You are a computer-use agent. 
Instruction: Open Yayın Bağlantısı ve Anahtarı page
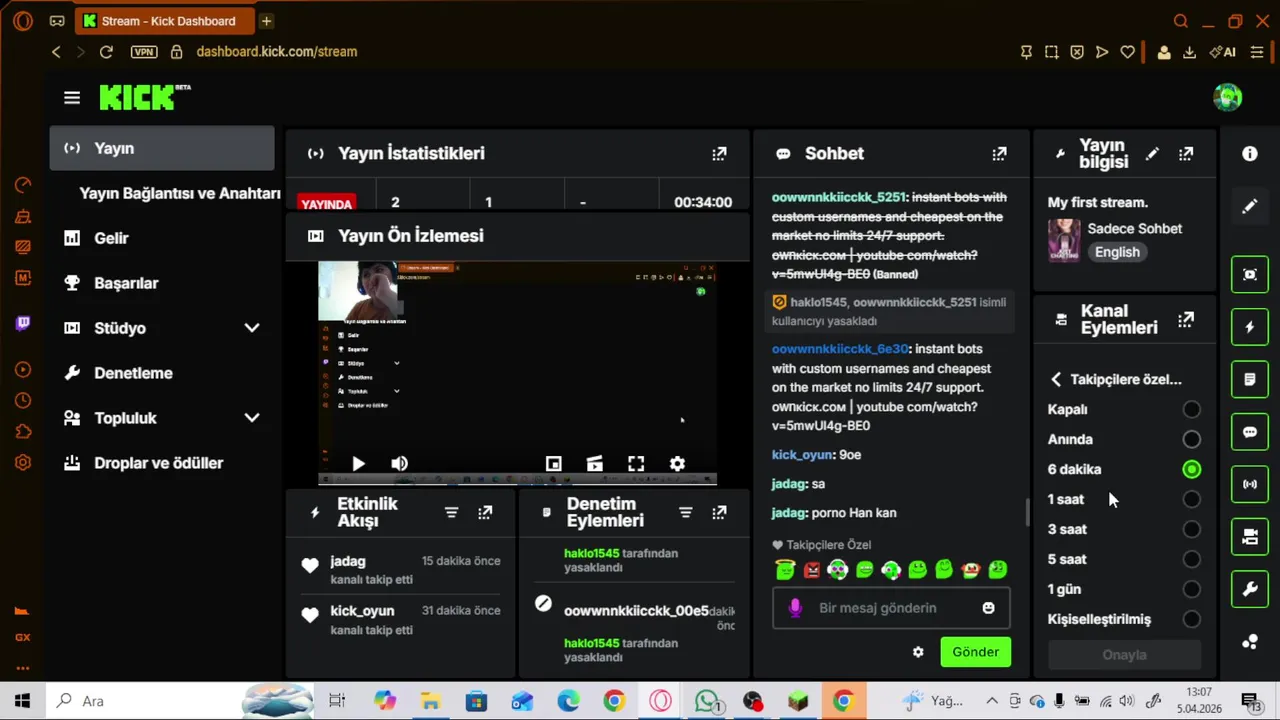pos(180,193)
